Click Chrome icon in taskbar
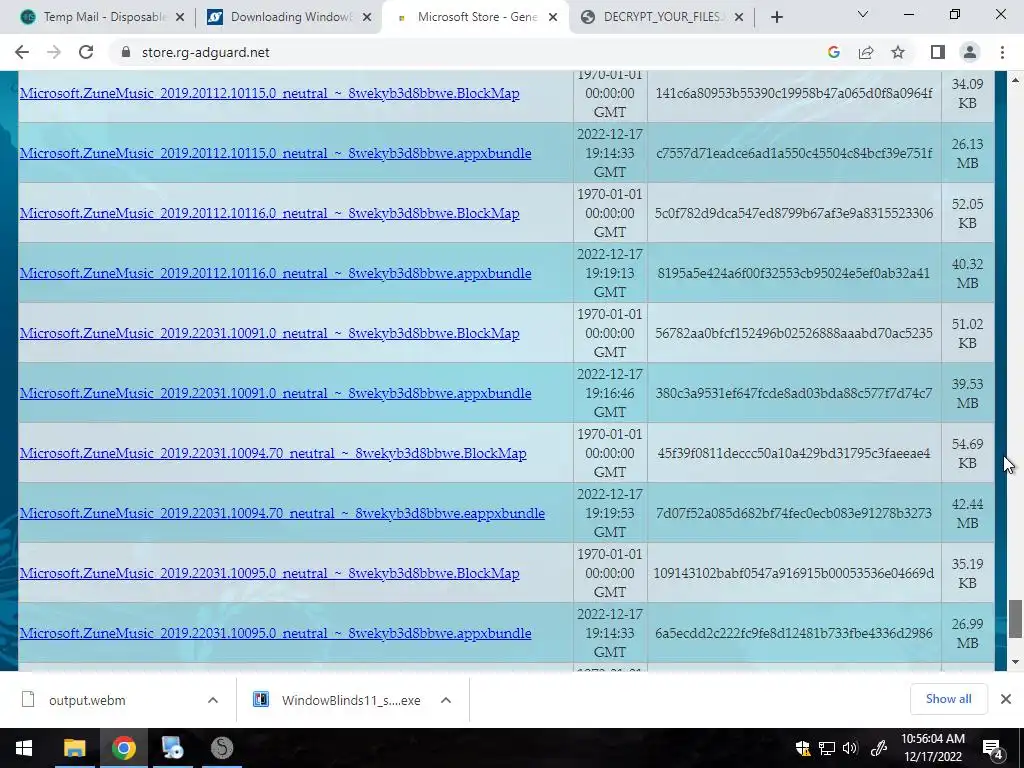This screenshot has height=768, width=1024. (123, 748)
